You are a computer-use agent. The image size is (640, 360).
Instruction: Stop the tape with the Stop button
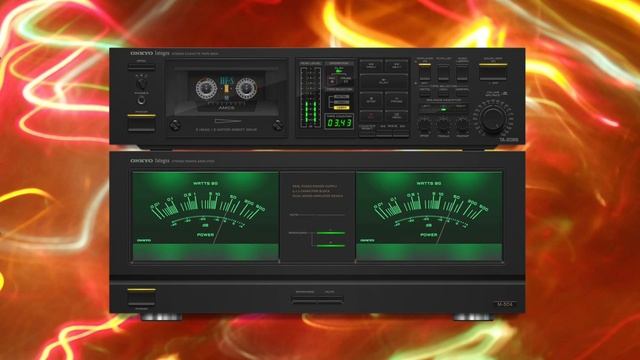point(371,100)
